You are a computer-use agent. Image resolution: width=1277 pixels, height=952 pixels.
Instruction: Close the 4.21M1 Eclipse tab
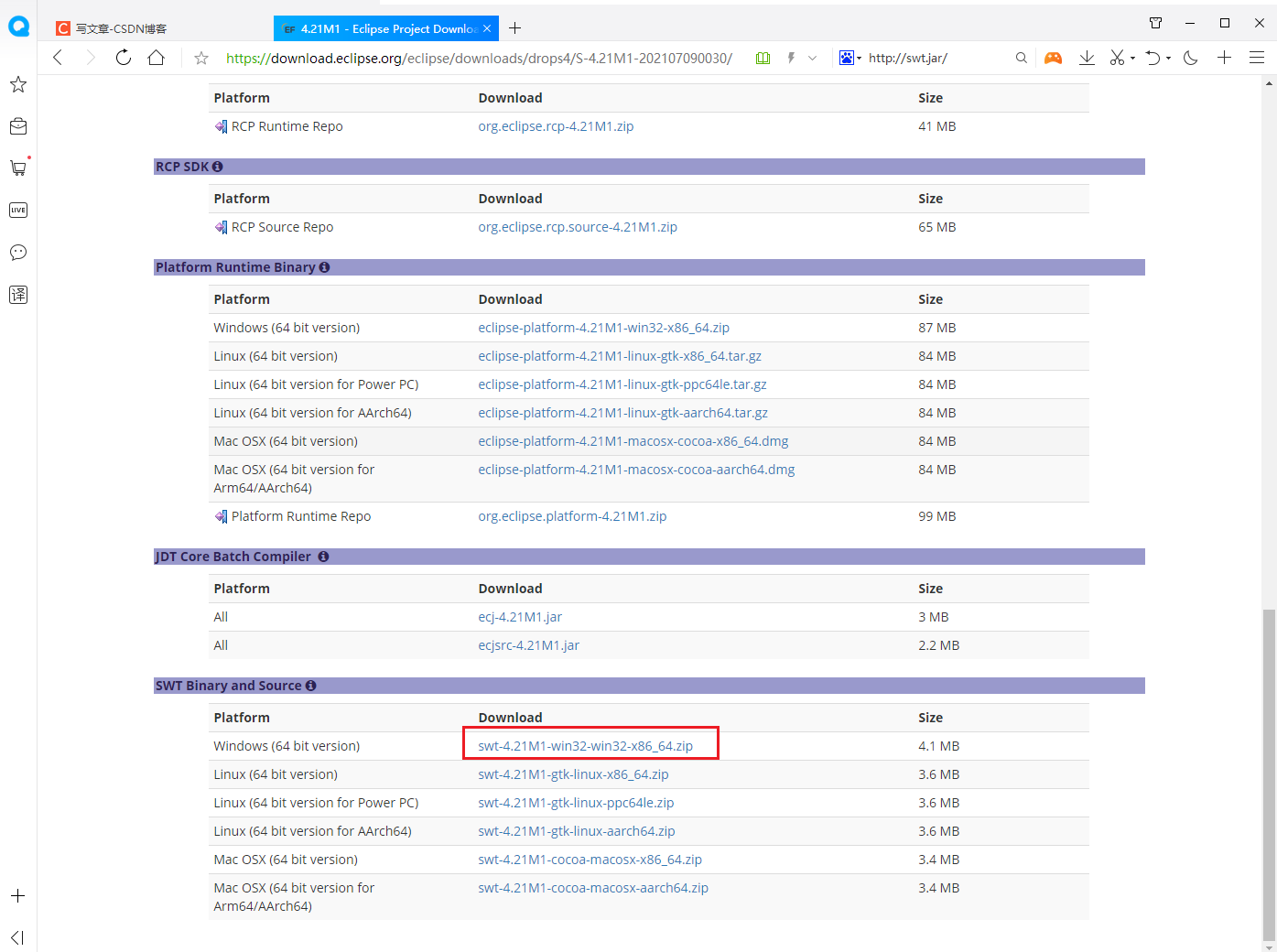tap(487, 28)
